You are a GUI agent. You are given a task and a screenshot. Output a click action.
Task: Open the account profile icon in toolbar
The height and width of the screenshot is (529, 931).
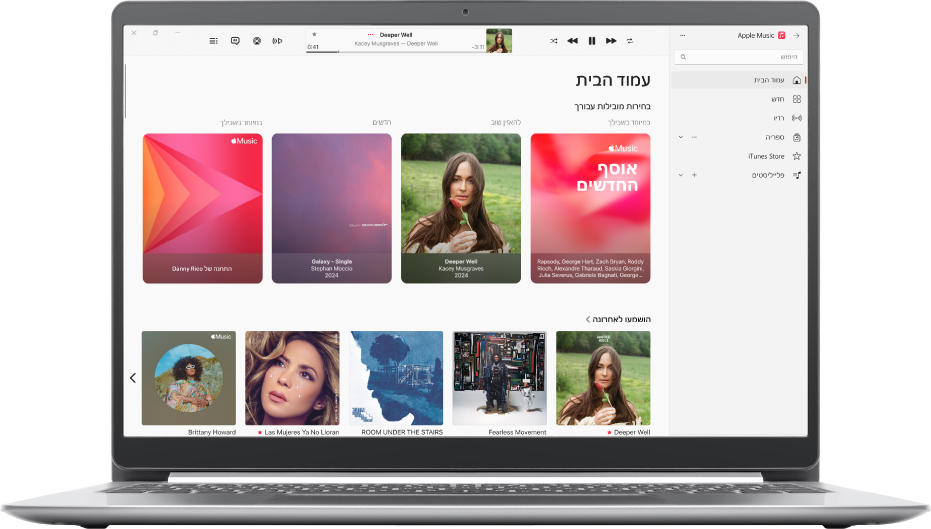pyautogui.click(x=256, y=41)
